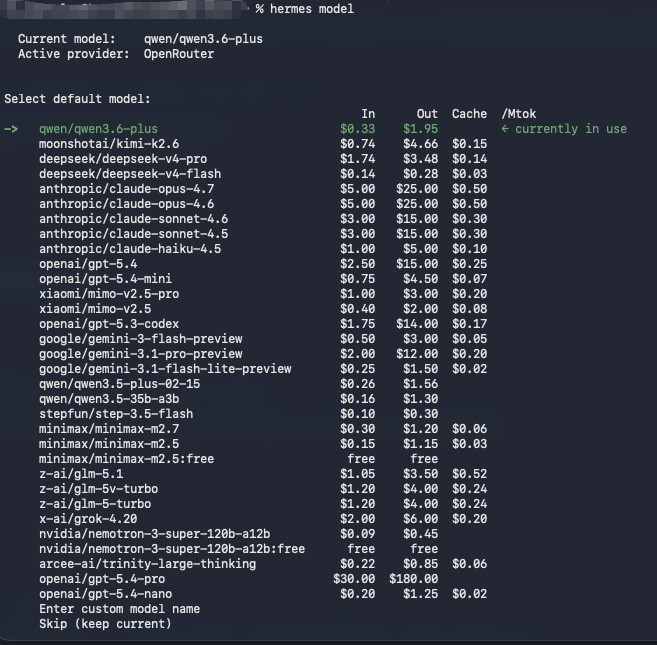This screenshot has width=657, height=645.
Task: Pick google/gemini-3-flash-preview model
Action: click(x=141, y=339)
